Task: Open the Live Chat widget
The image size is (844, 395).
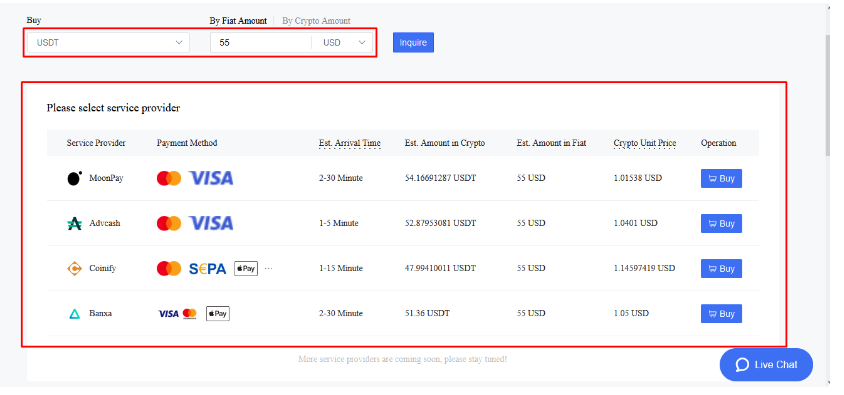Action: [766, 364]
